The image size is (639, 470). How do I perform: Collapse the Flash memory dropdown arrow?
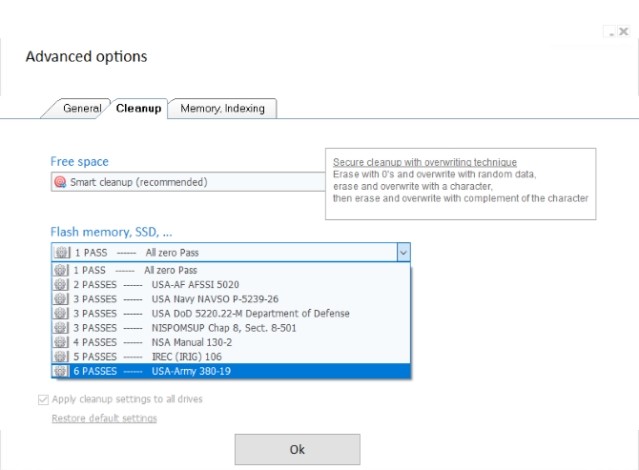(x=403, y=253)
